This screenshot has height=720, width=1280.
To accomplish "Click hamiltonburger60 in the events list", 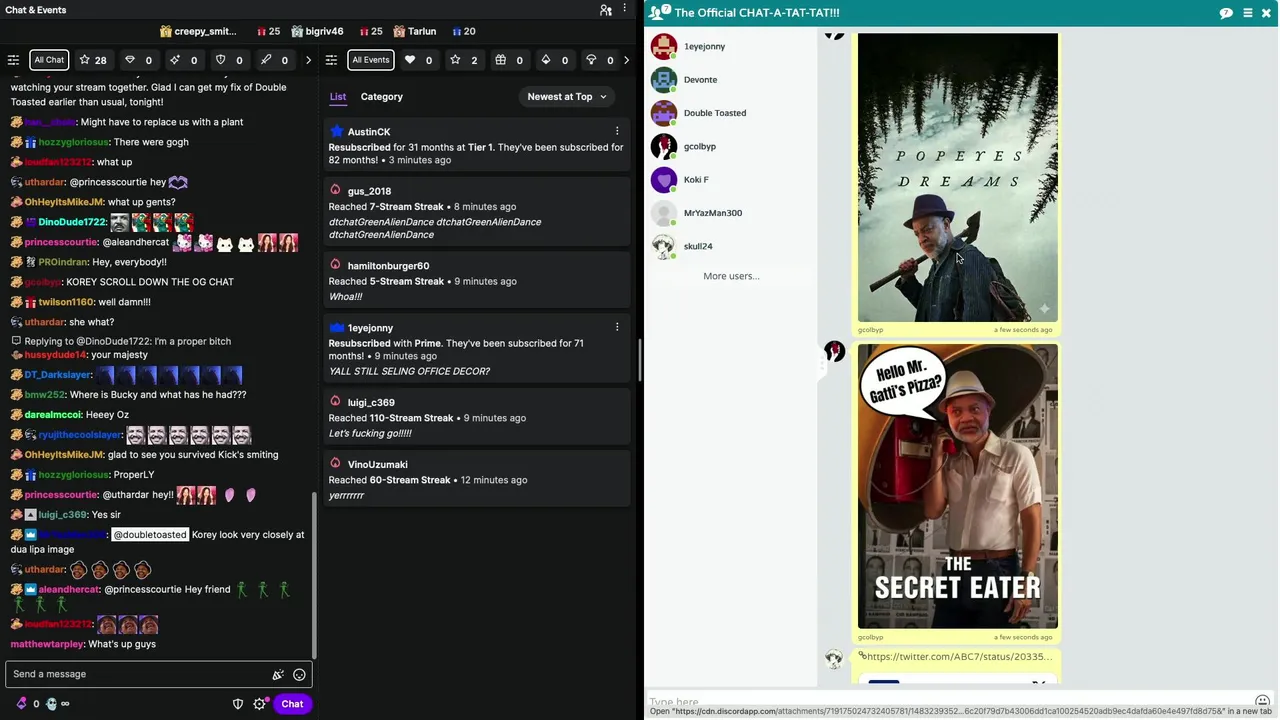I will 388,266.
